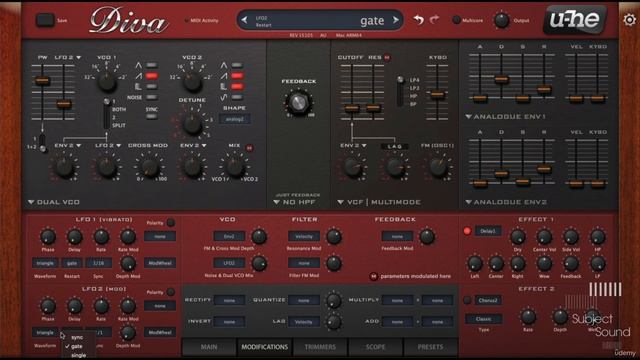Viewport: 640px width, 360px height.
Task: Toggle the VCO 1 SYNC switch
Action: 151,117
